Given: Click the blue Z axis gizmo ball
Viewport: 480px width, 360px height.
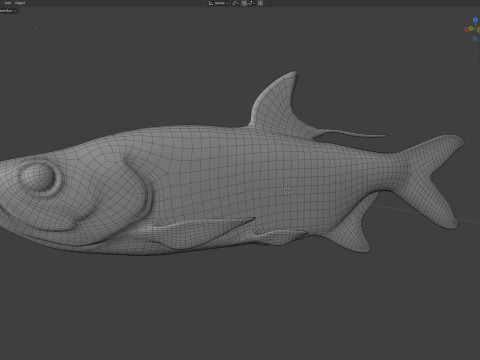Looking at the screenshot, I should tap(475, 20).
